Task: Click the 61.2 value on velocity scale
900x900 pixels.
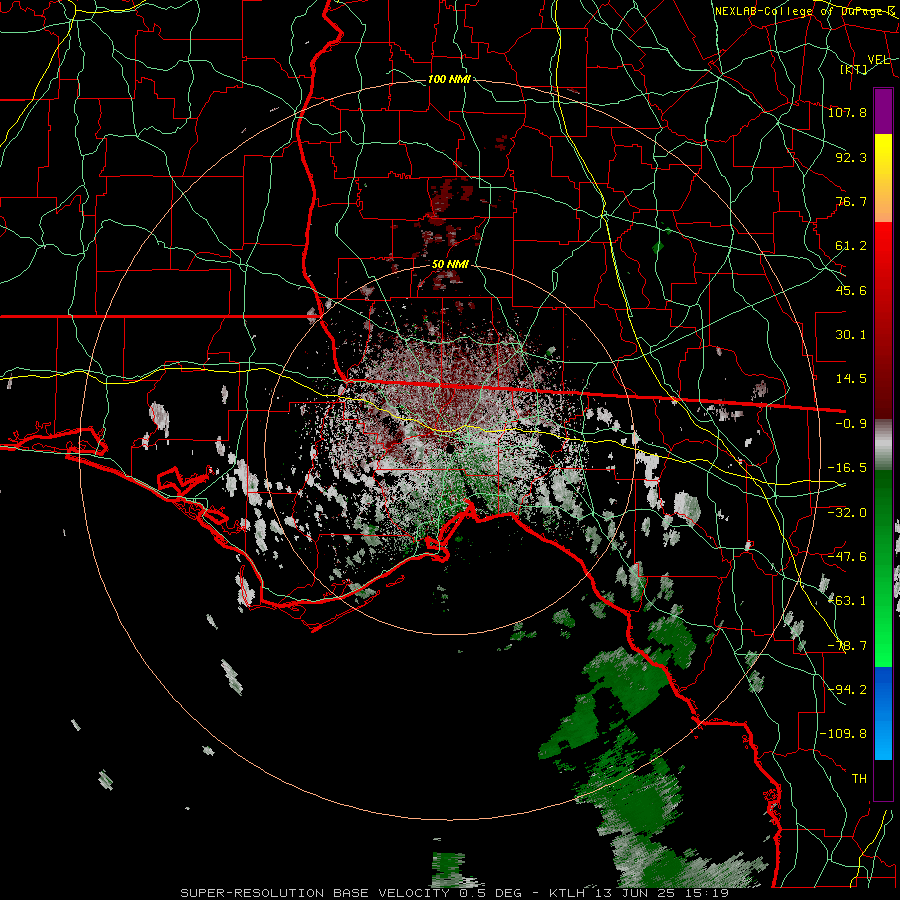Action: [x=851, y=246]
